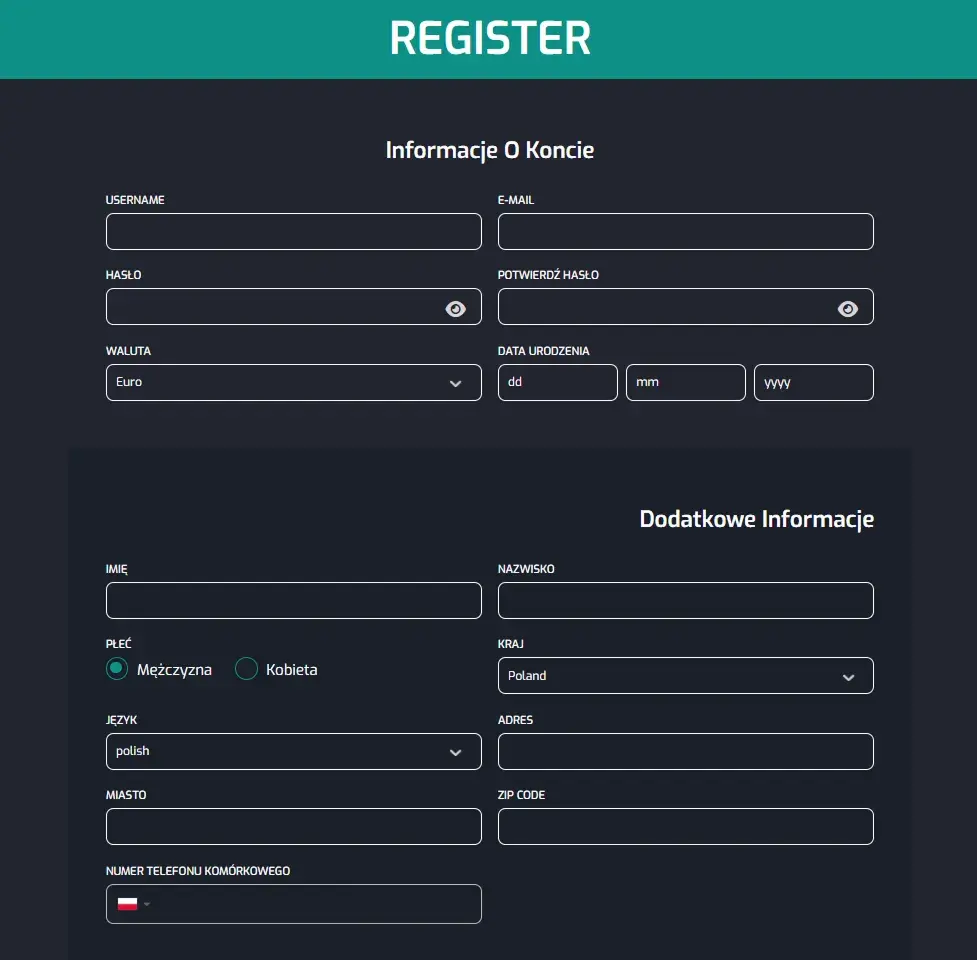Click the Dodatkowe Informacje heading
Viewport: 977px width, 960px height.
[756, 520]
